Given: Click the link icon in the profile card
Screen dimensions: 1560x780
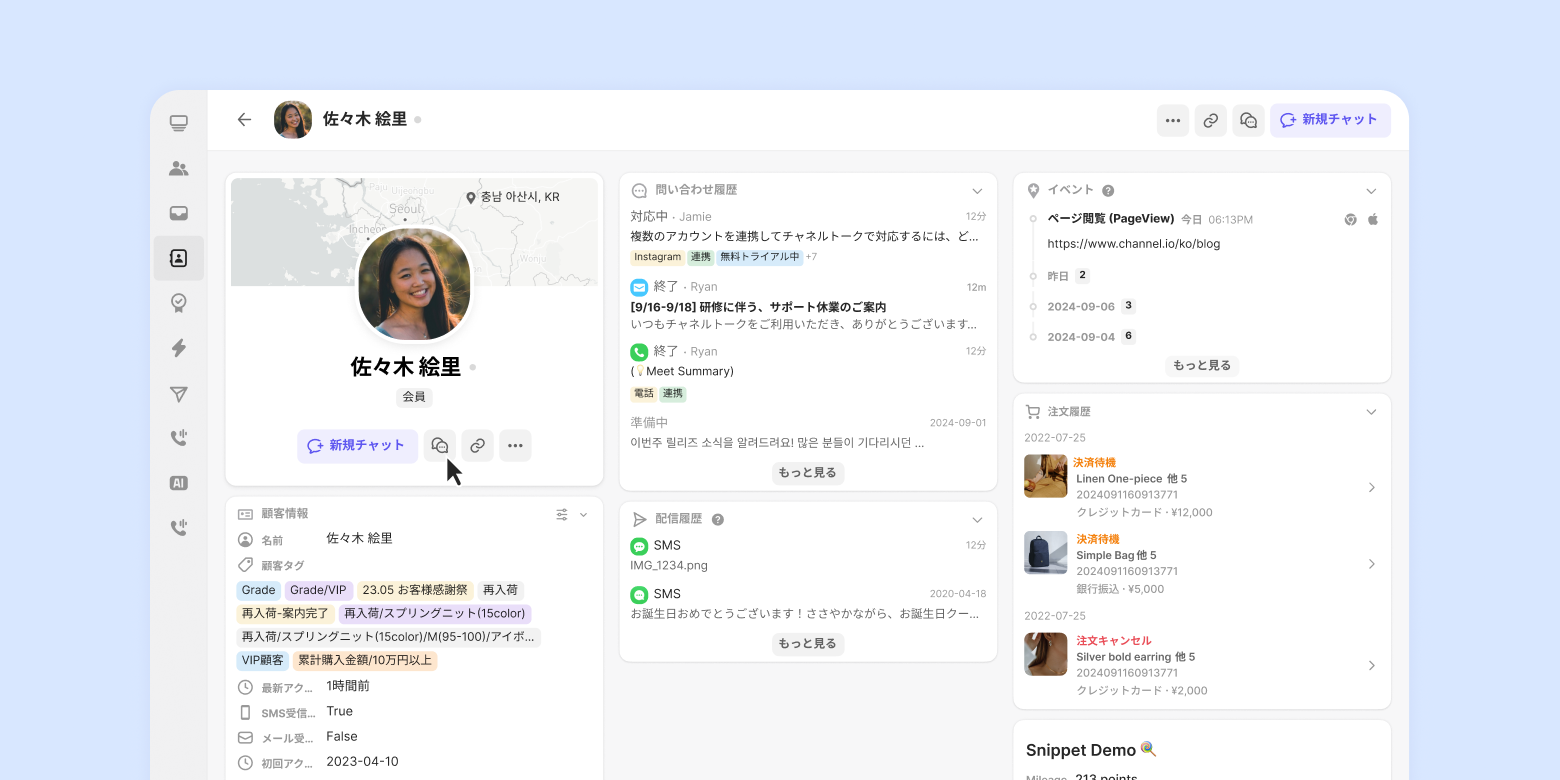Looking at the screenshot, I should (x=478, y=446).
